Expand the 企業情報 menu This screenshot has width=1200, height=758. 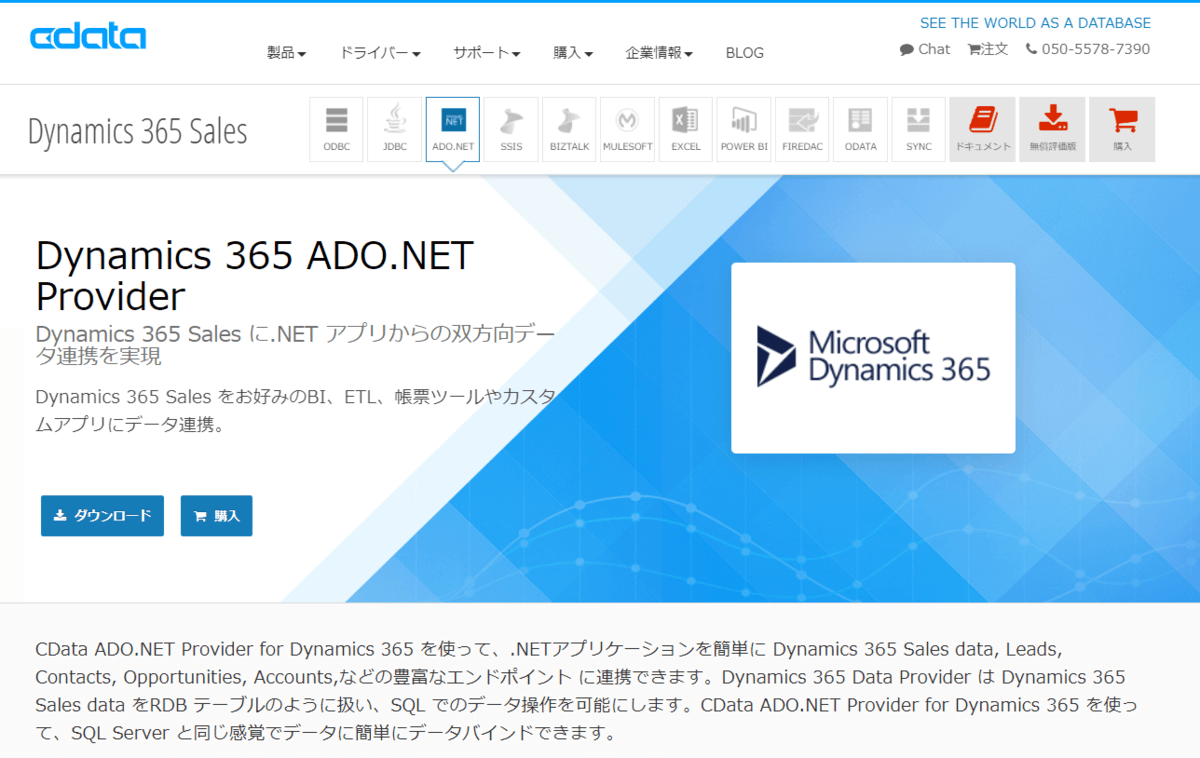tap(659, 53)
